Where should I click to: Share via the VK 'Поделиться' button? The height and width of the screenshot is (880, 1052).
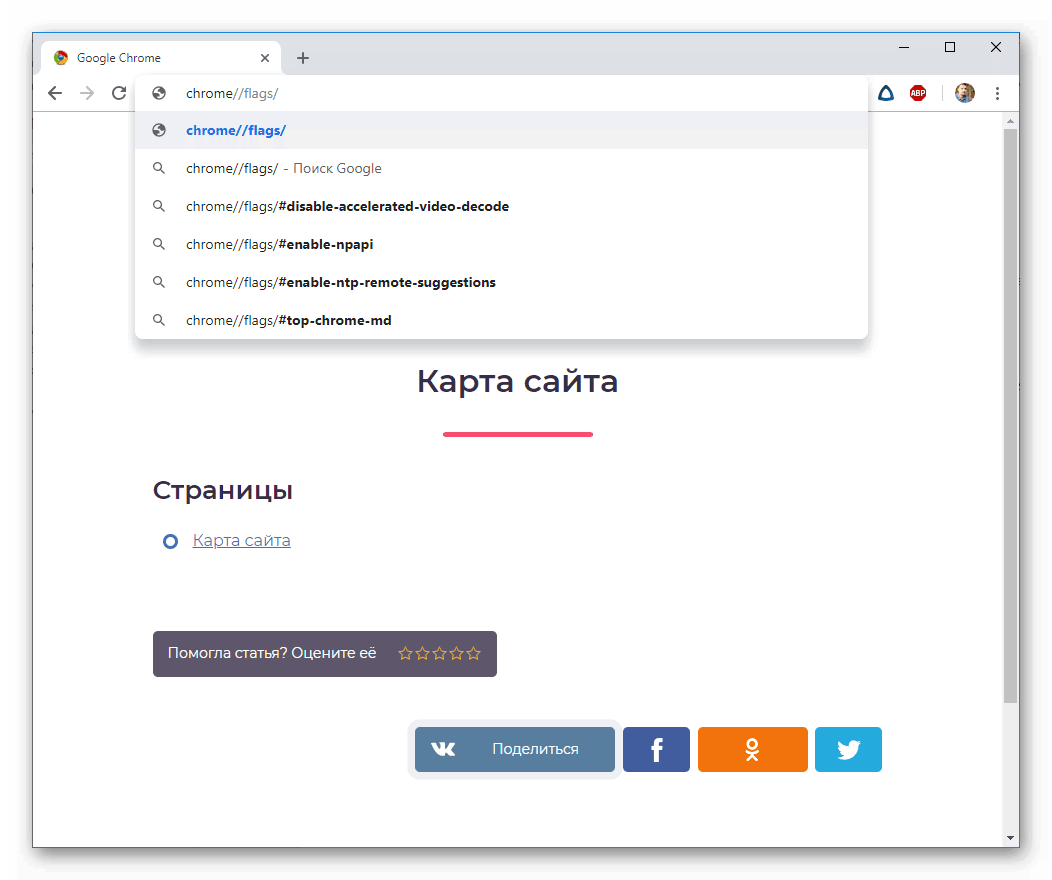click(515, 749)
